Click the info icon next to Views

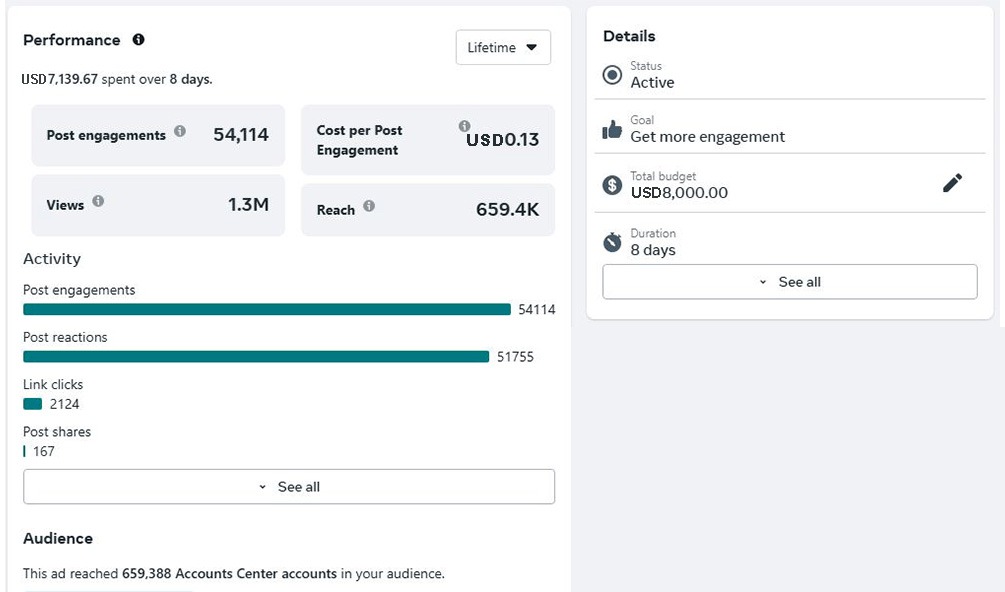(x=98, y=201)
